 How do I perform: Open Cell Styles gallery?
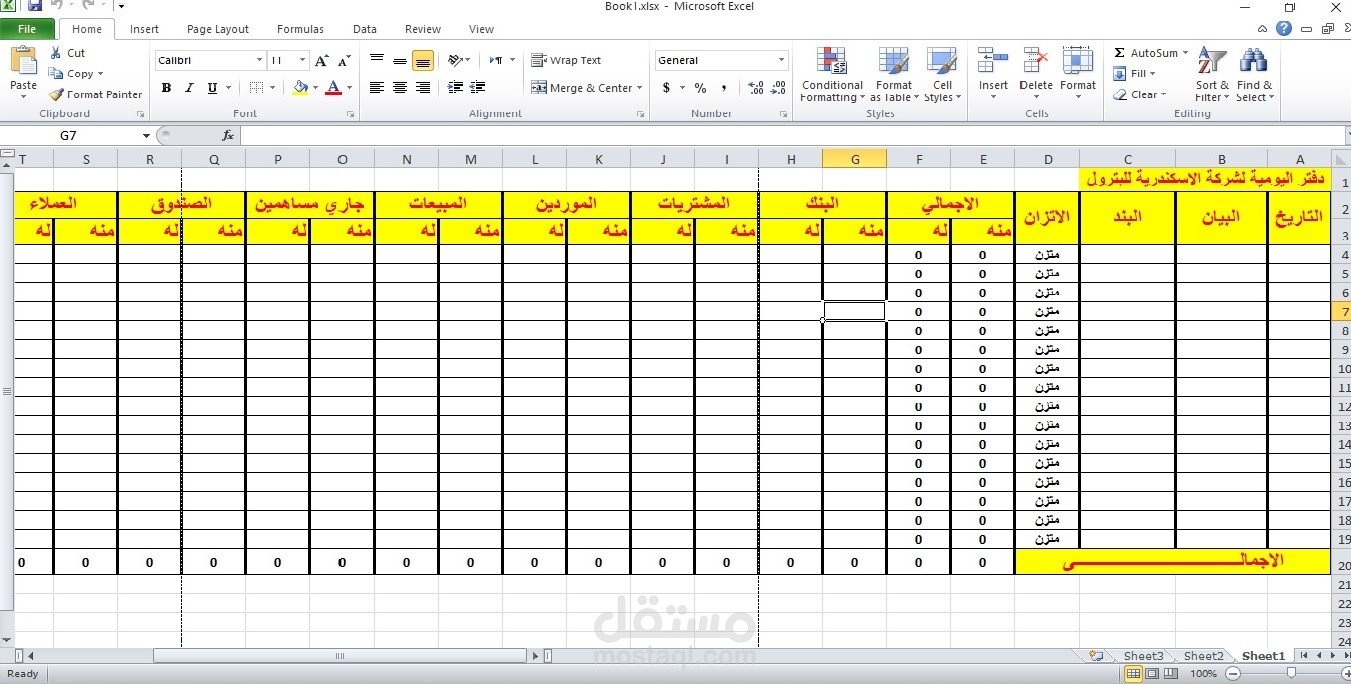[942, 75]
